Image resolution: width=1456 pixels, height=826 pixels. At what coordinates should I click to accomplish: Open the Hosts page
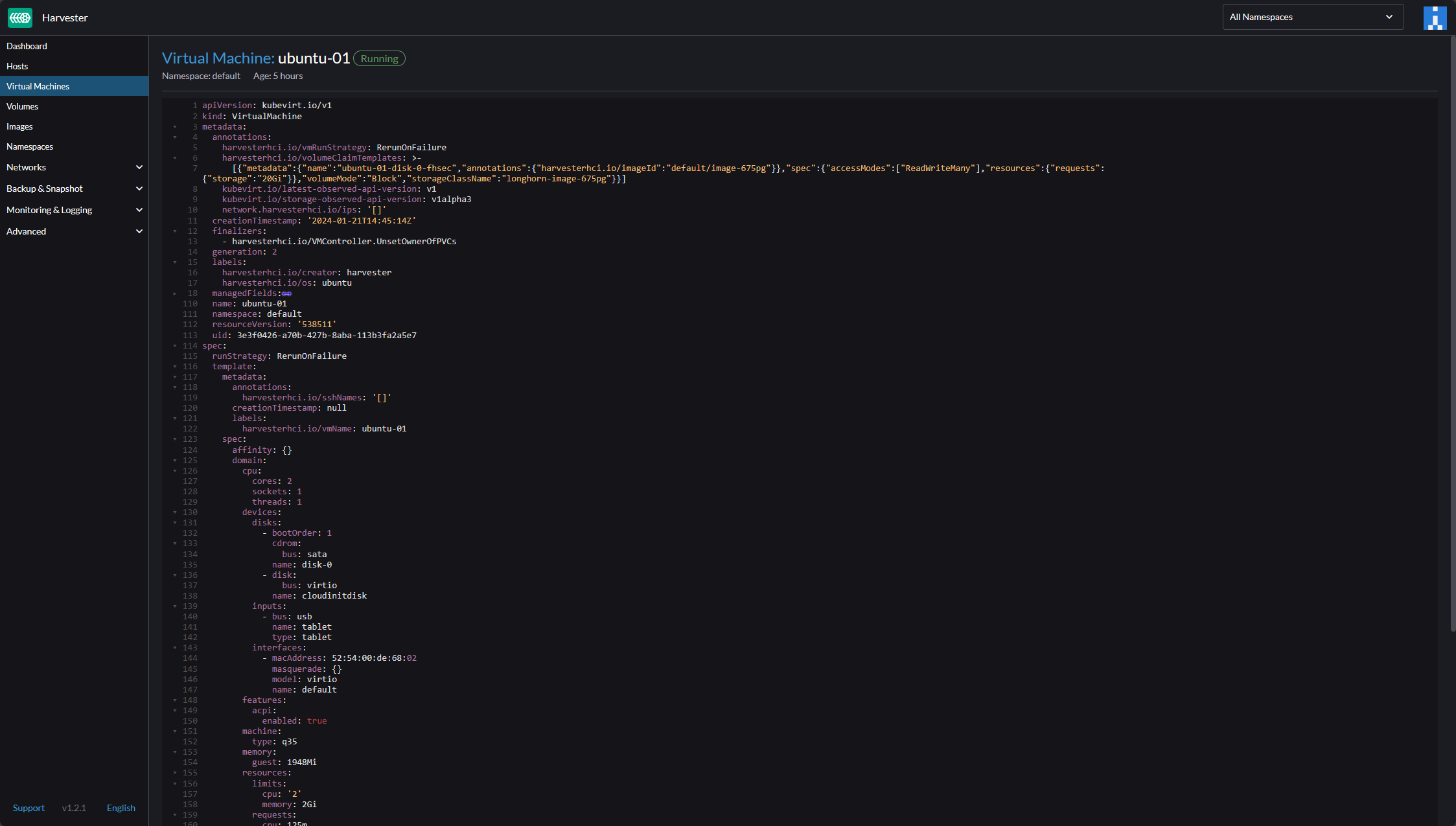[x=17, y=66]
